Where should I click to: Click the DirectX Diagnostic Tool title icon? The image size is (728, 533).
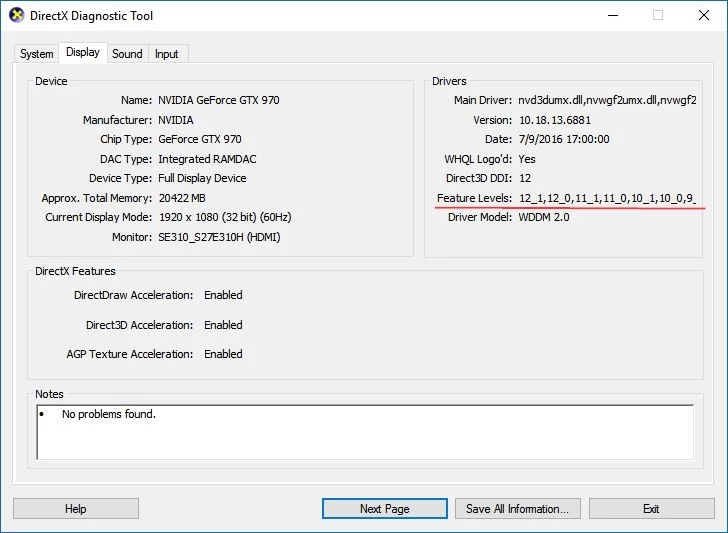click(x=16, y=15)
